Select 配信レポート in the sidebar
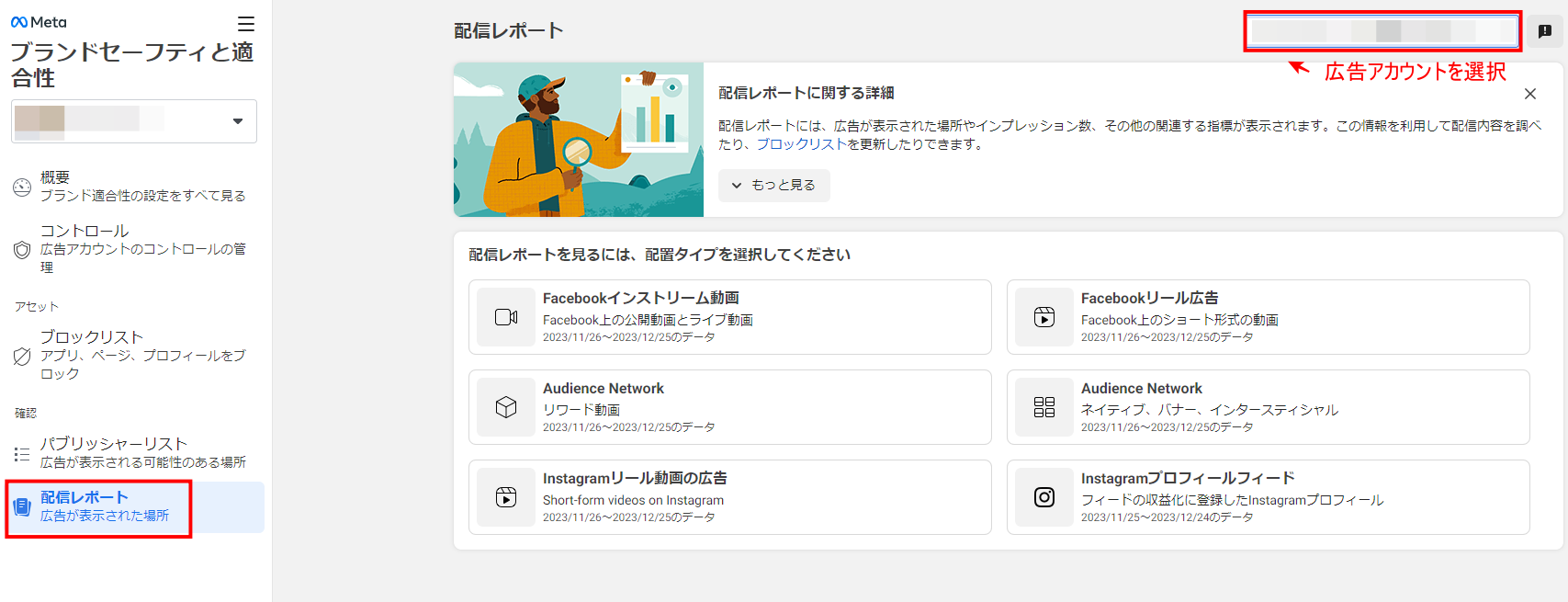Screen dimensions: 1568x602 point(104,506)
